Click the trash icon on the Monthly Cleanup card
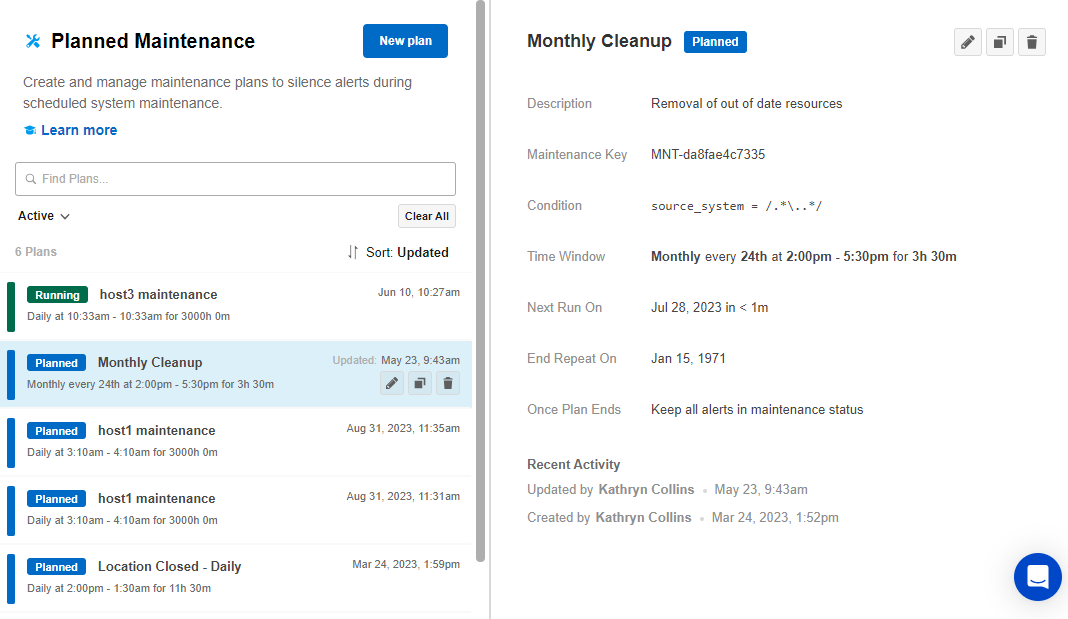This screenshot has width=1068, height=619. tap(447, 383)
